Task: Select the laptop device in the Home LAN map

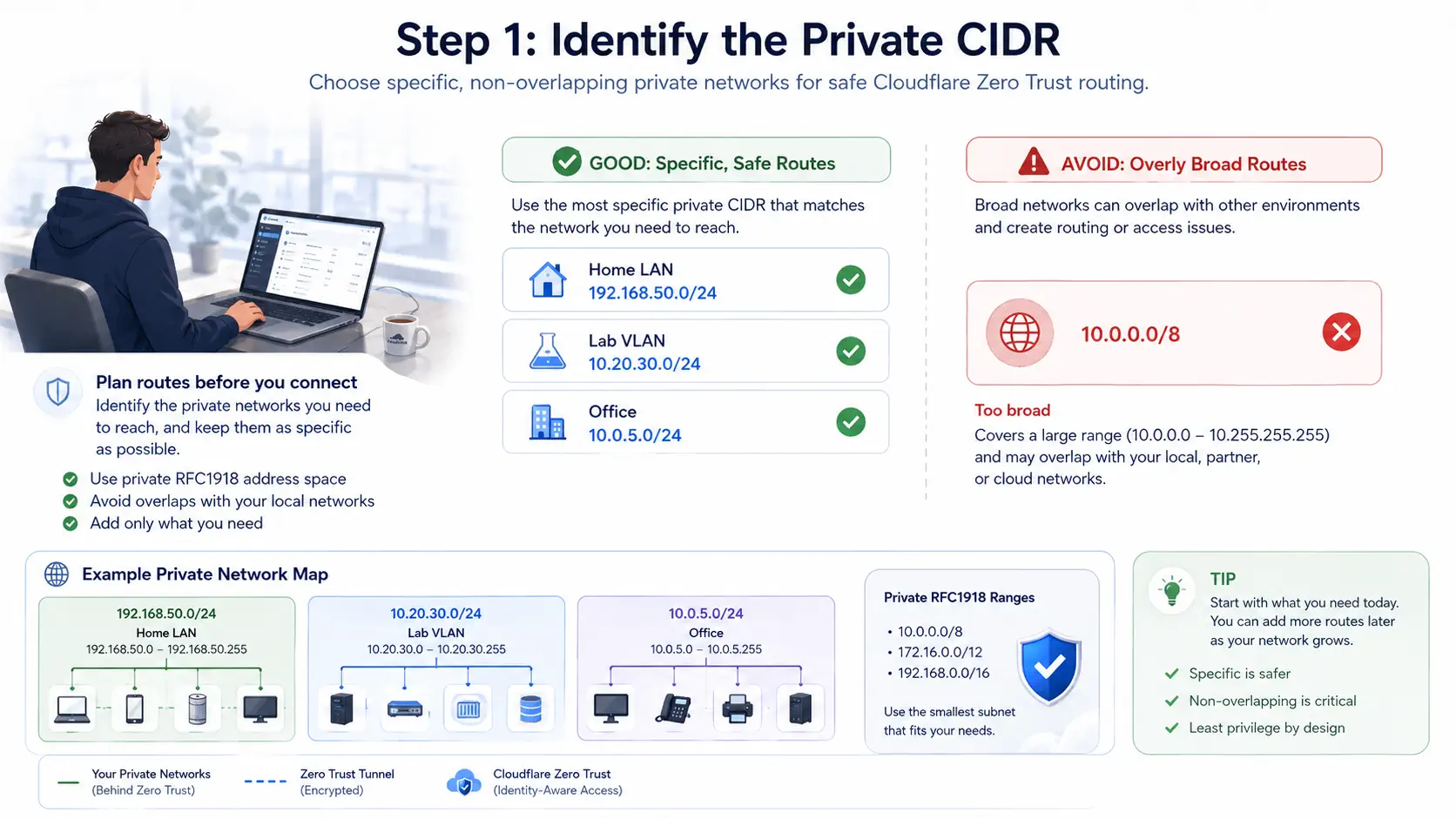Action: (71, 709)
